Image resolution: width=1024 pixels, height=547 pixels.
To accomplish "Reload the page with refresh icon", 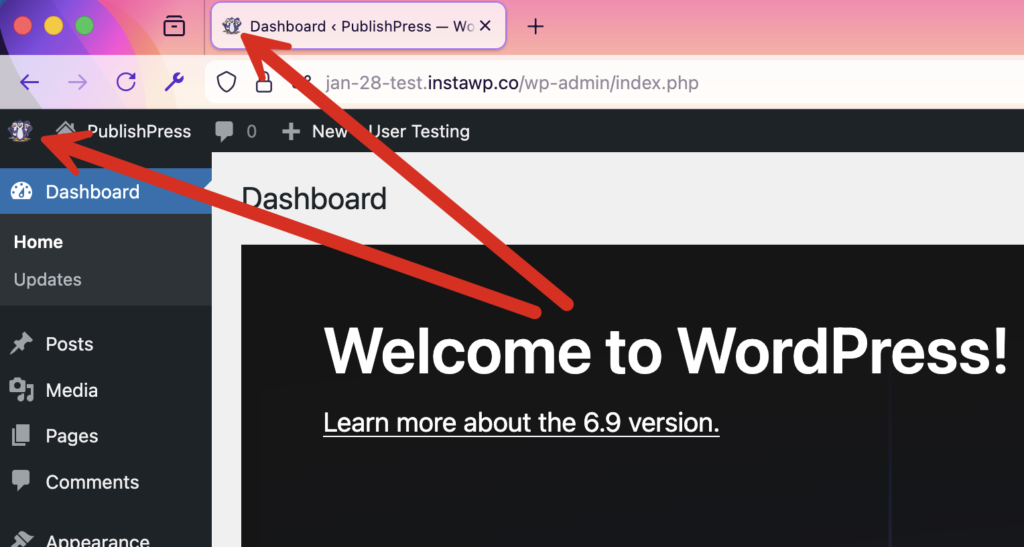I will coord(126,82).
